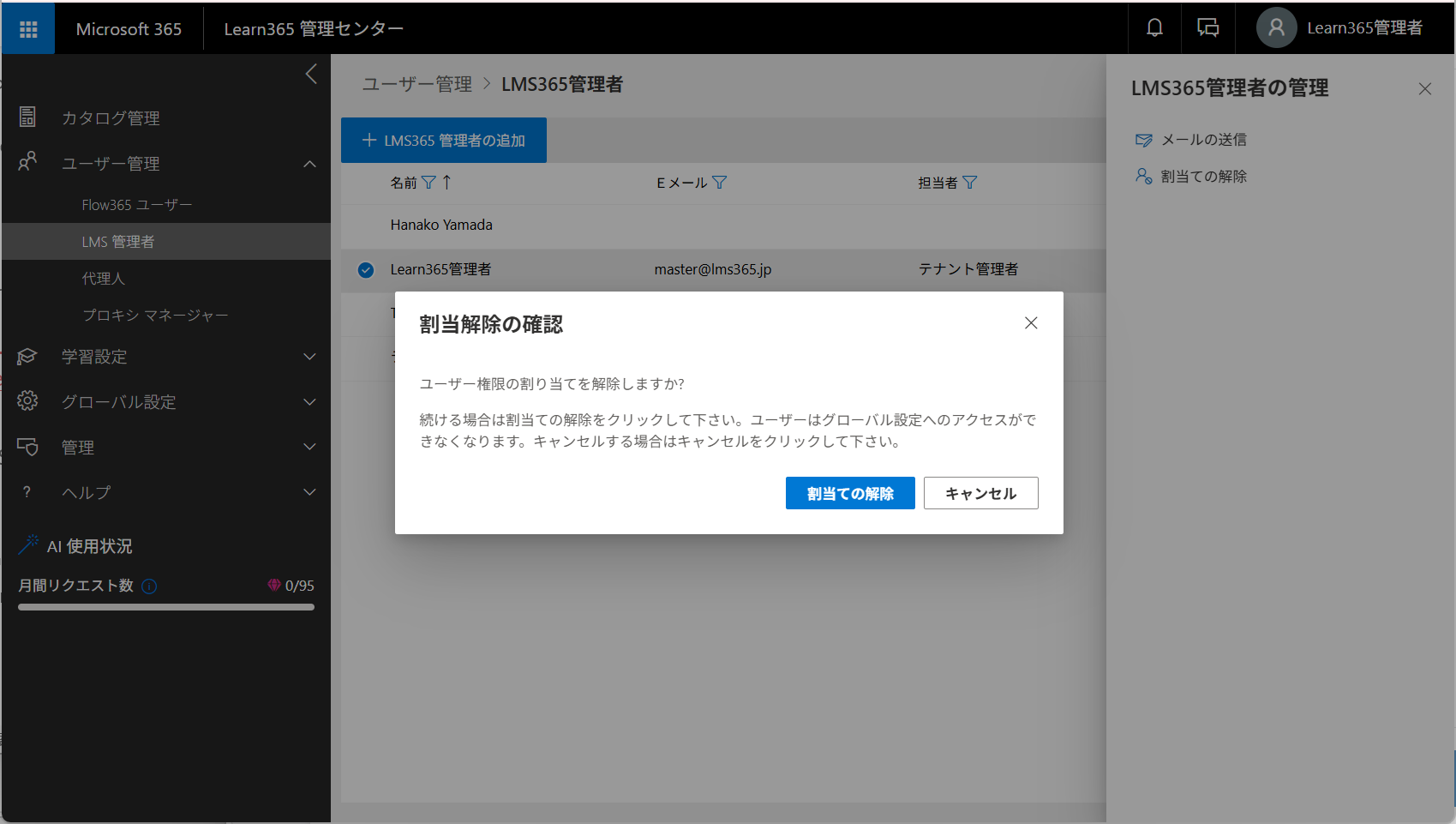
Task: Collapse the left navigation sidebar
Action: 311,75
